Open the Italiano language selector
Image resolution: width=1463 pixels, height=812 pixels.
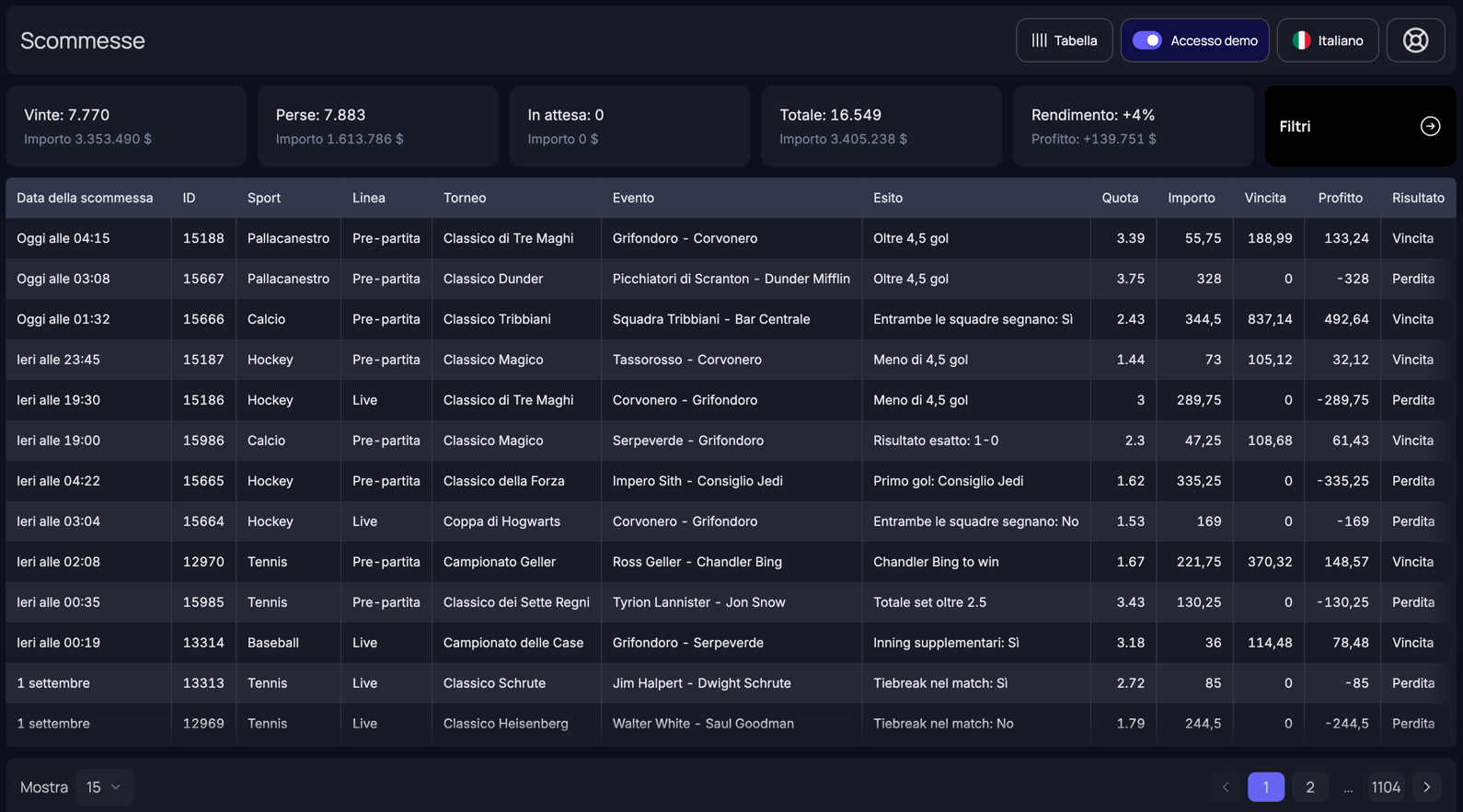point(1327,40)
